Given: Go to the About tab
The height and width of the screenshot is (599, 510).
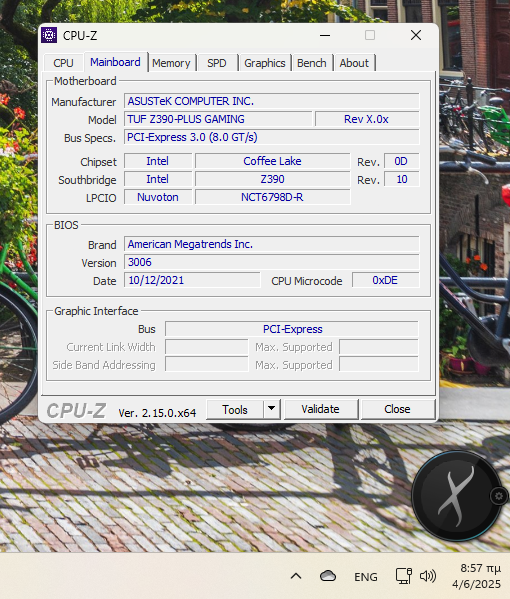Looking at the screenshot, I should 354,63.
